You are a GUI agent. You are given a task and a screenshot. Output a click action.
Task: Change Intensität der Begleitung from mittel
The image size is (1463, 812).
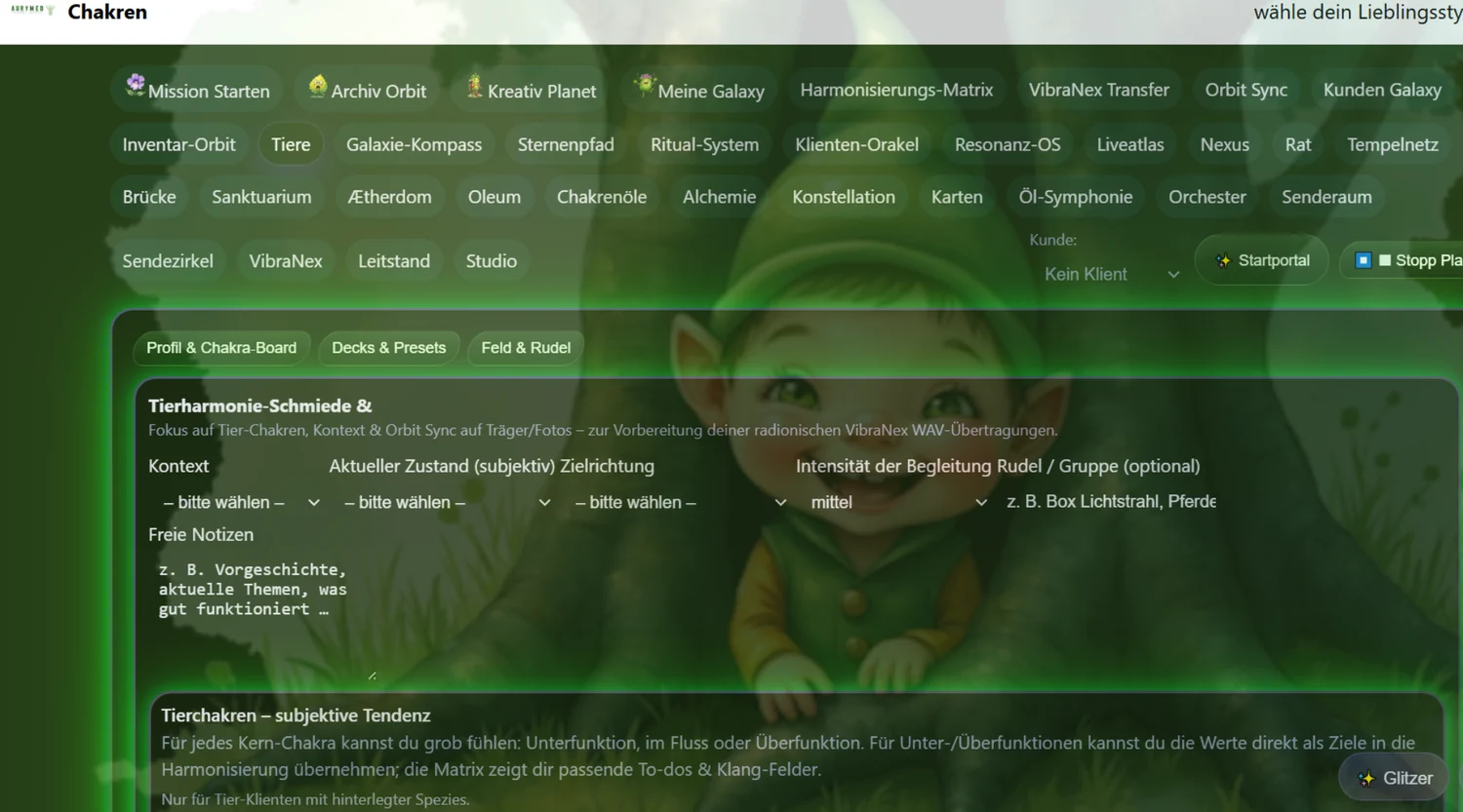[x=897, y=502]
